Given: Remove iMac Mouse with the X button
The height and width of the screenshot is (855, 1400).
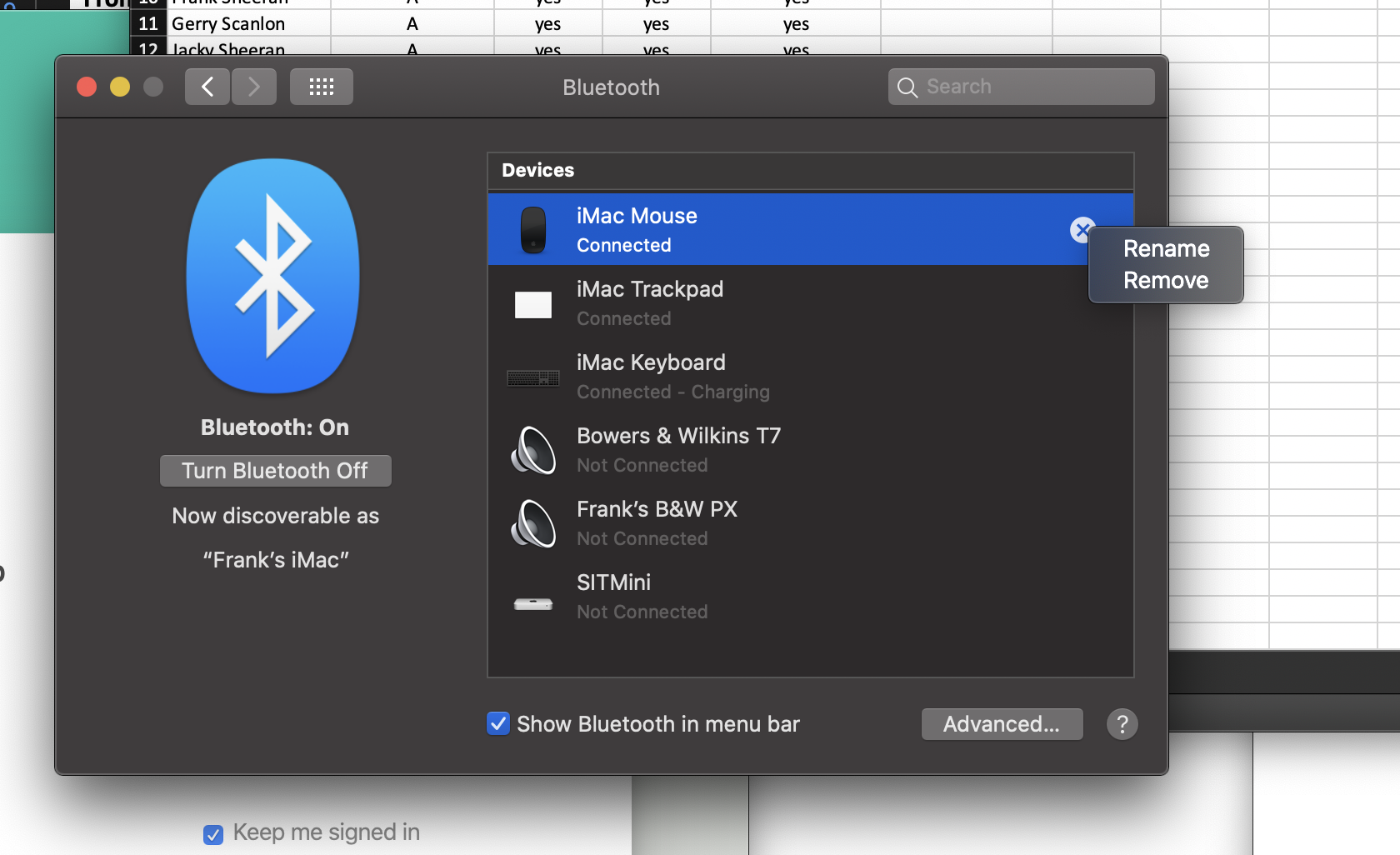Looking at the screenshot, I should (1082, 230).
